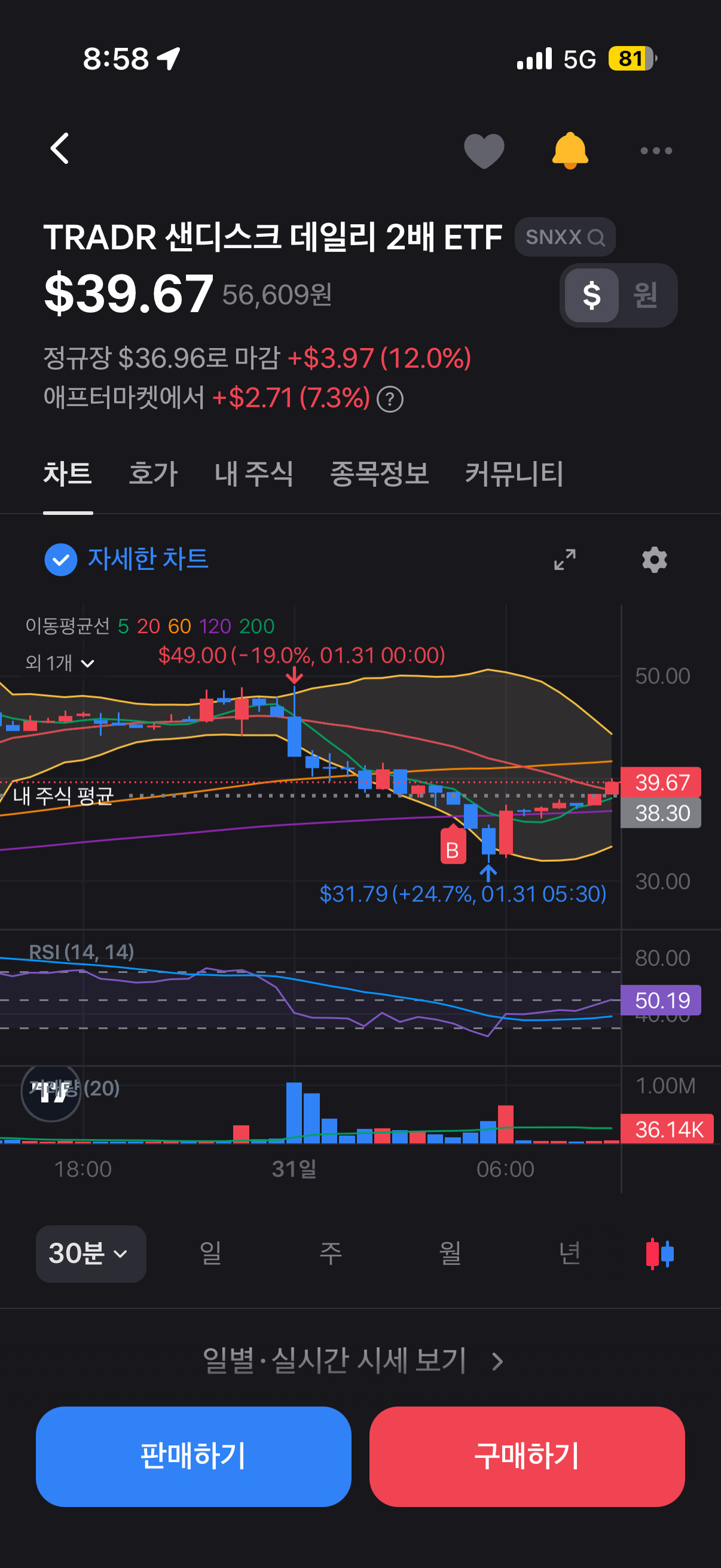Select the 월 (month) timeframe
Screen dimensions: 721x1568
450,1254
